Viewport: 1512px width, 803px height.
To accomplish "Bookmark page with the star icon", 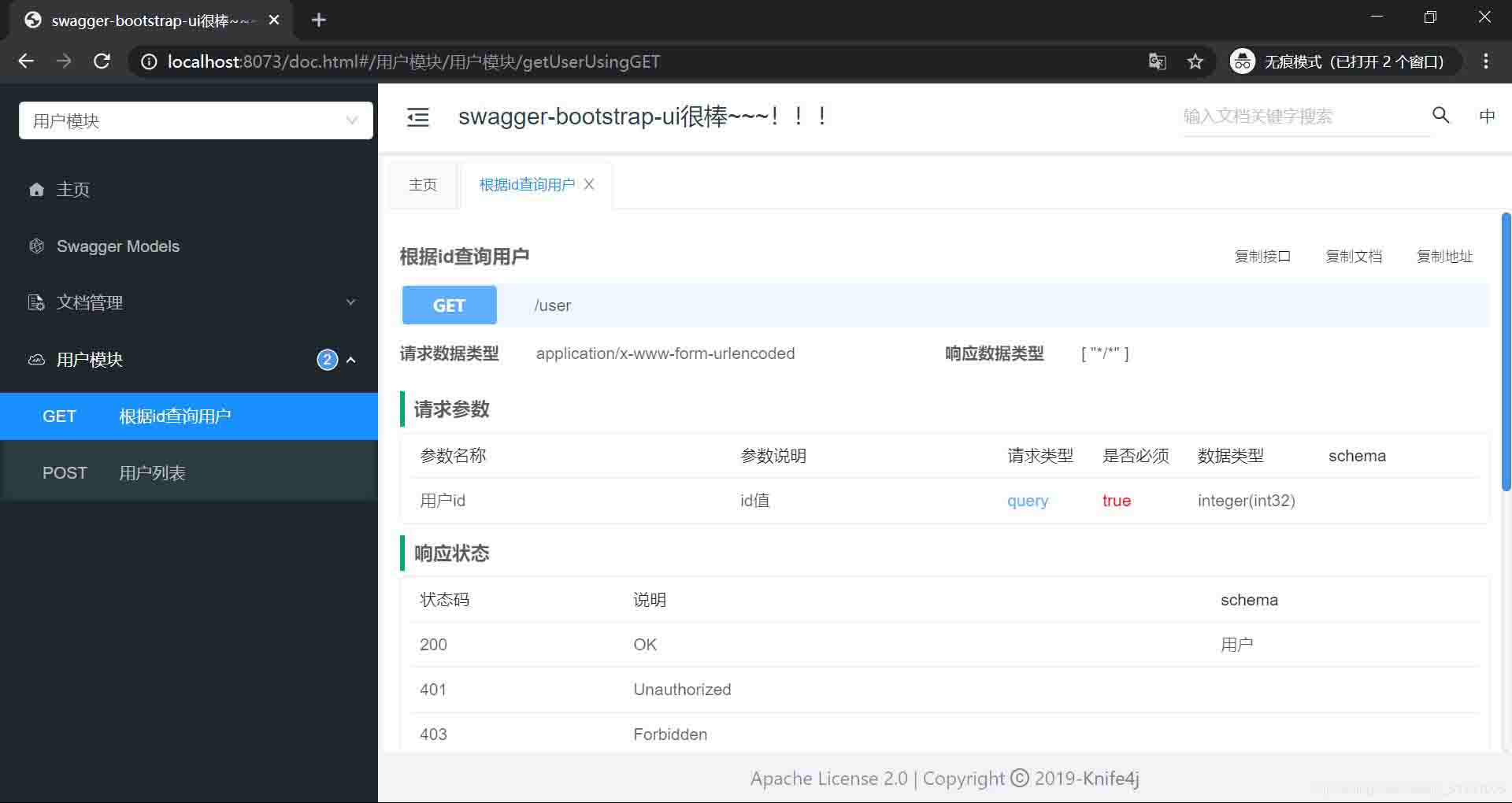I will tap(1195, 61).
